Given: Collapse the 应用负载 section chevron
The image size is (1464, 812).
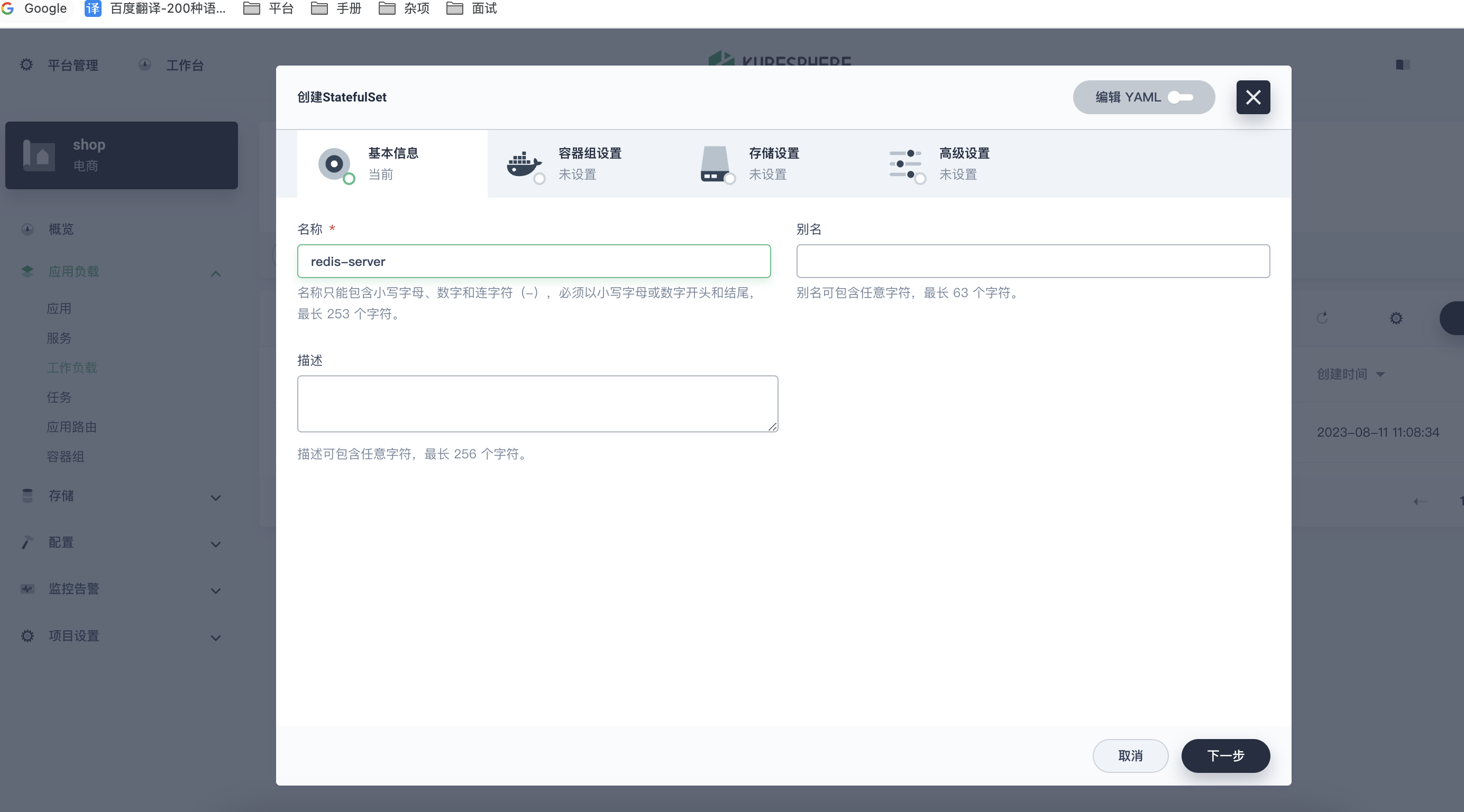Looking at the screenshot, I should pos(215,273).
